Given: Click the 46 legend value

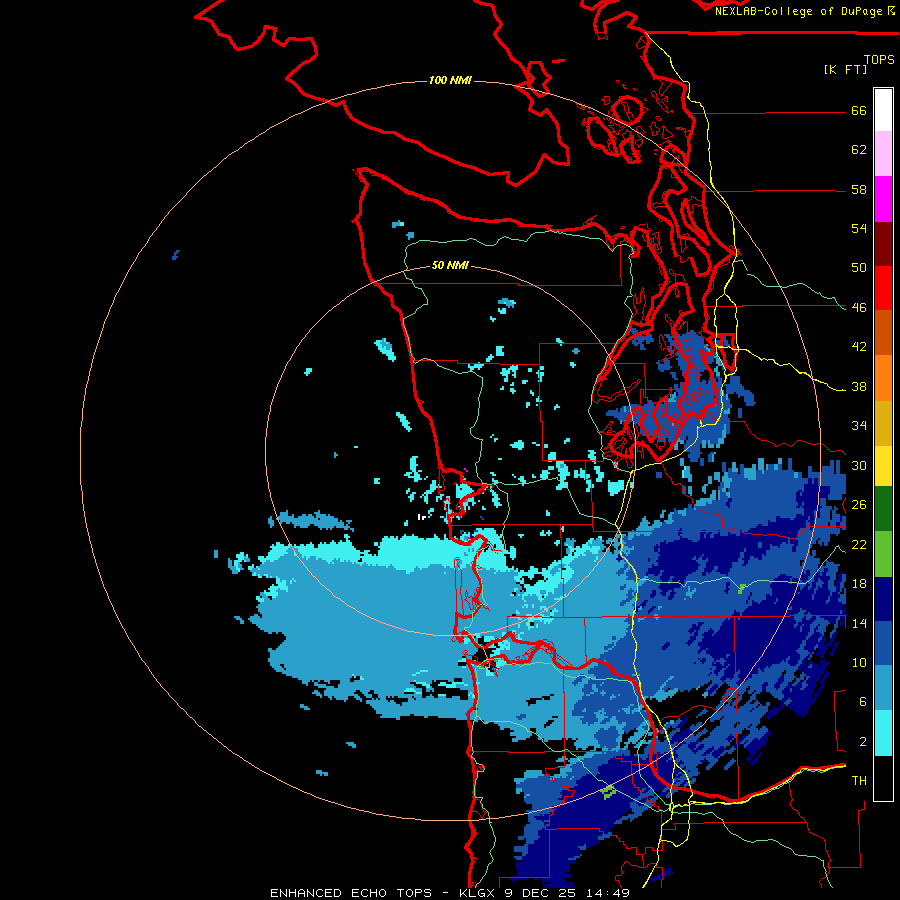Looking at the screenshot, I should pos(859,308).
